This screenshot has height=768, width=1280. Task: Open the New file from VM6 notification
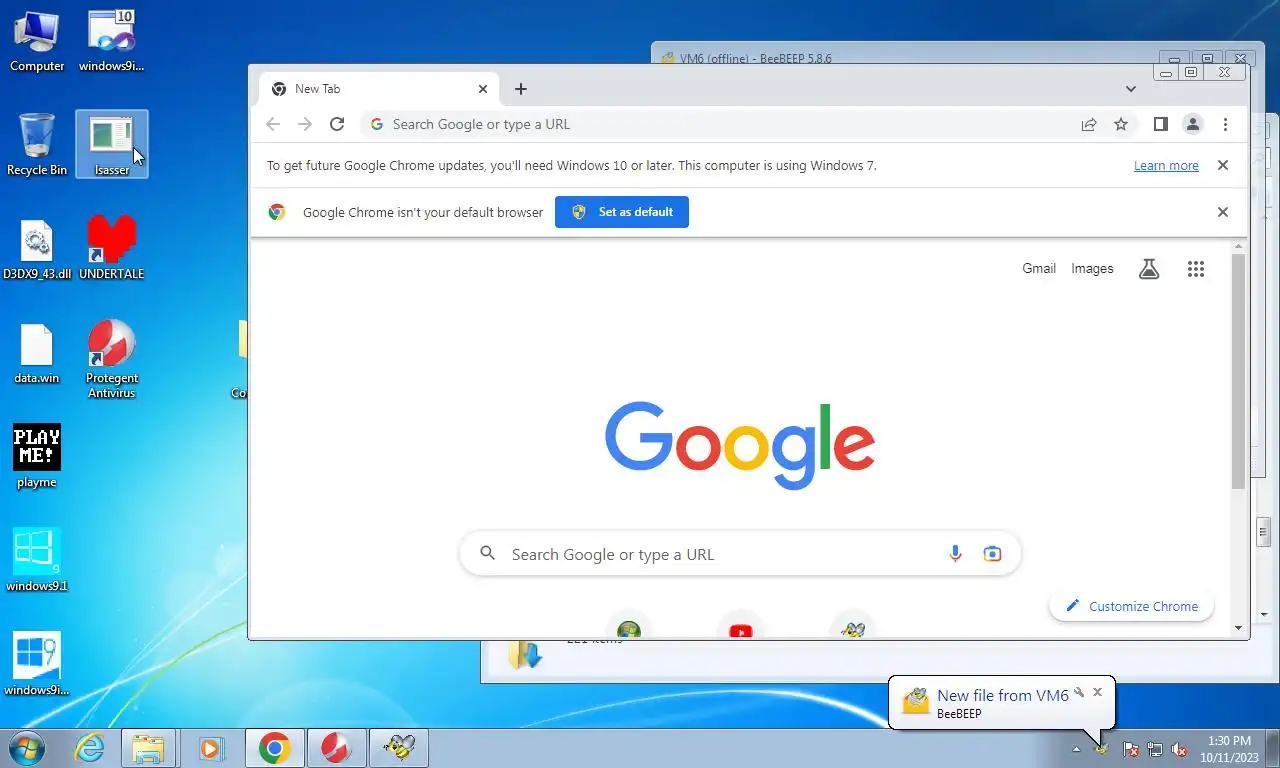(x=1003, y=696)
